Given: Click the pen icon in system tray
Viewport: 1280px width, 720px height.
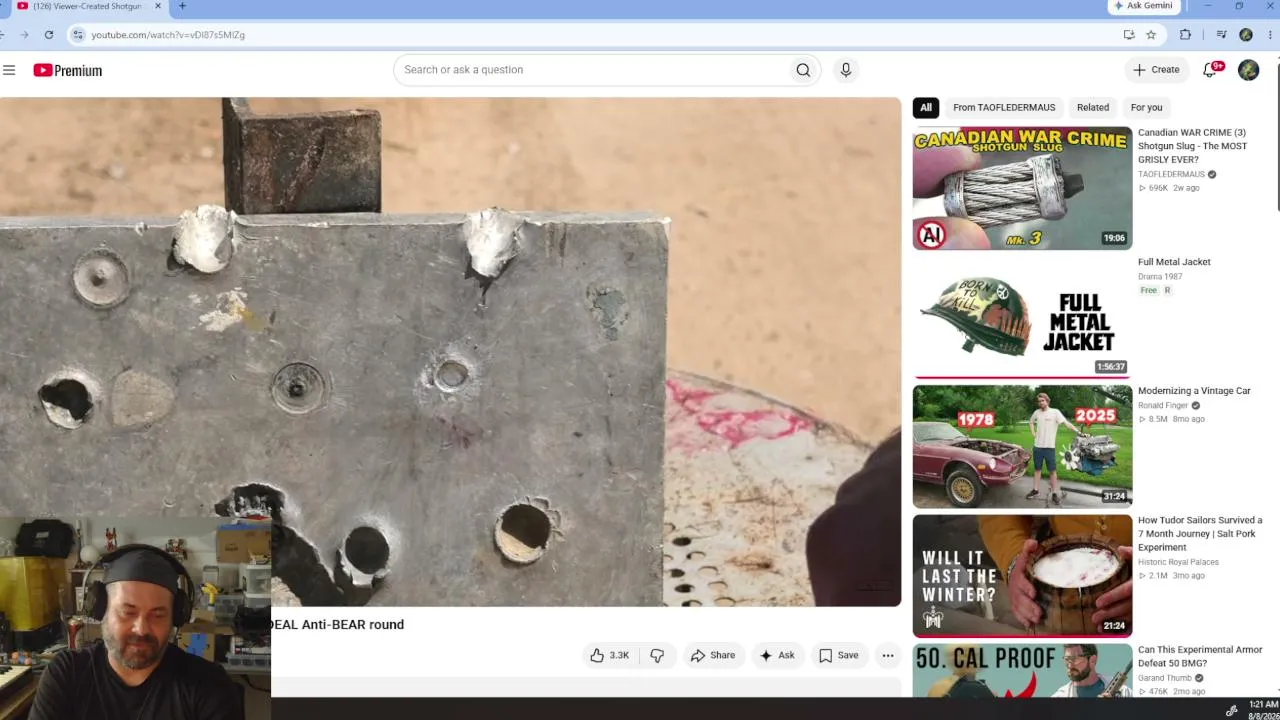Looking at the screenshot, I should pos(1231,711).
